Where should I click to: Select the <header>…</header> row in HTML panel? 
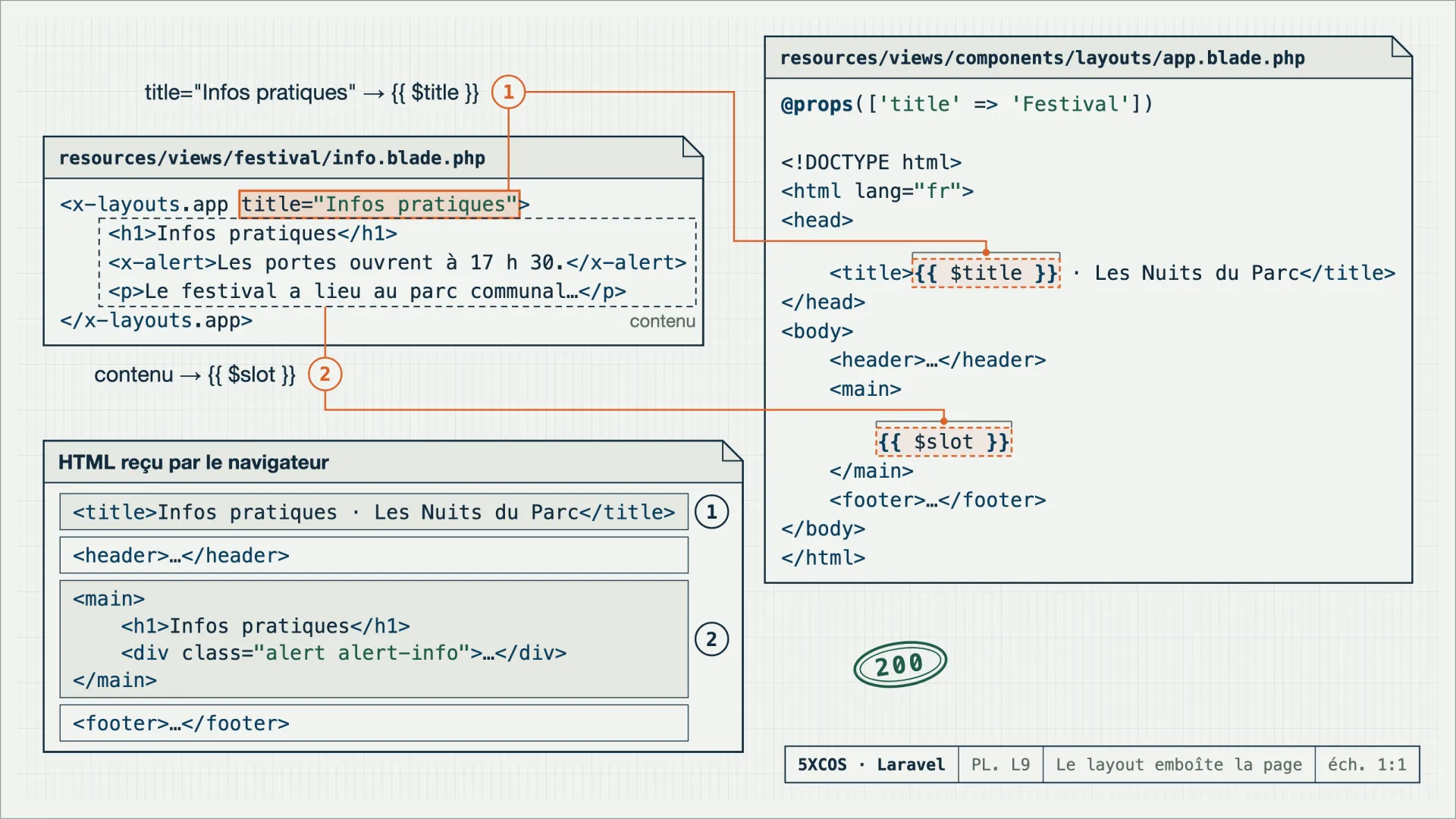pyautogui.click(x=374, y=556)
